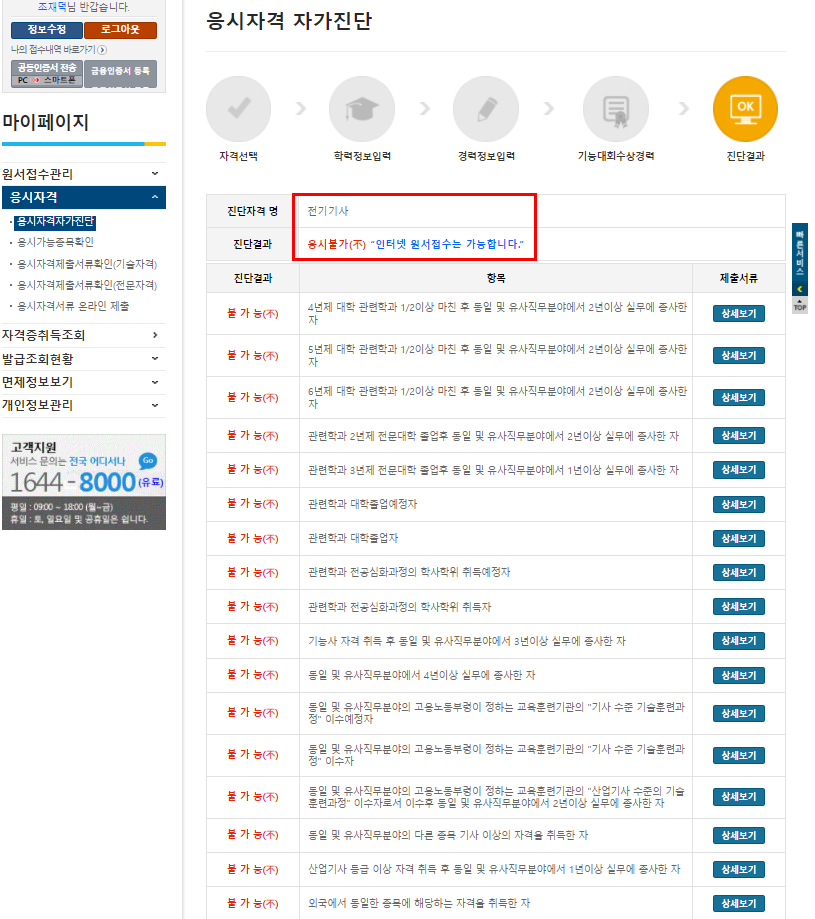The width and height of the screenshot is (815, 919).
Task: Click the 관련학과 대학졸업자 item text
Action: click(353, 538)
